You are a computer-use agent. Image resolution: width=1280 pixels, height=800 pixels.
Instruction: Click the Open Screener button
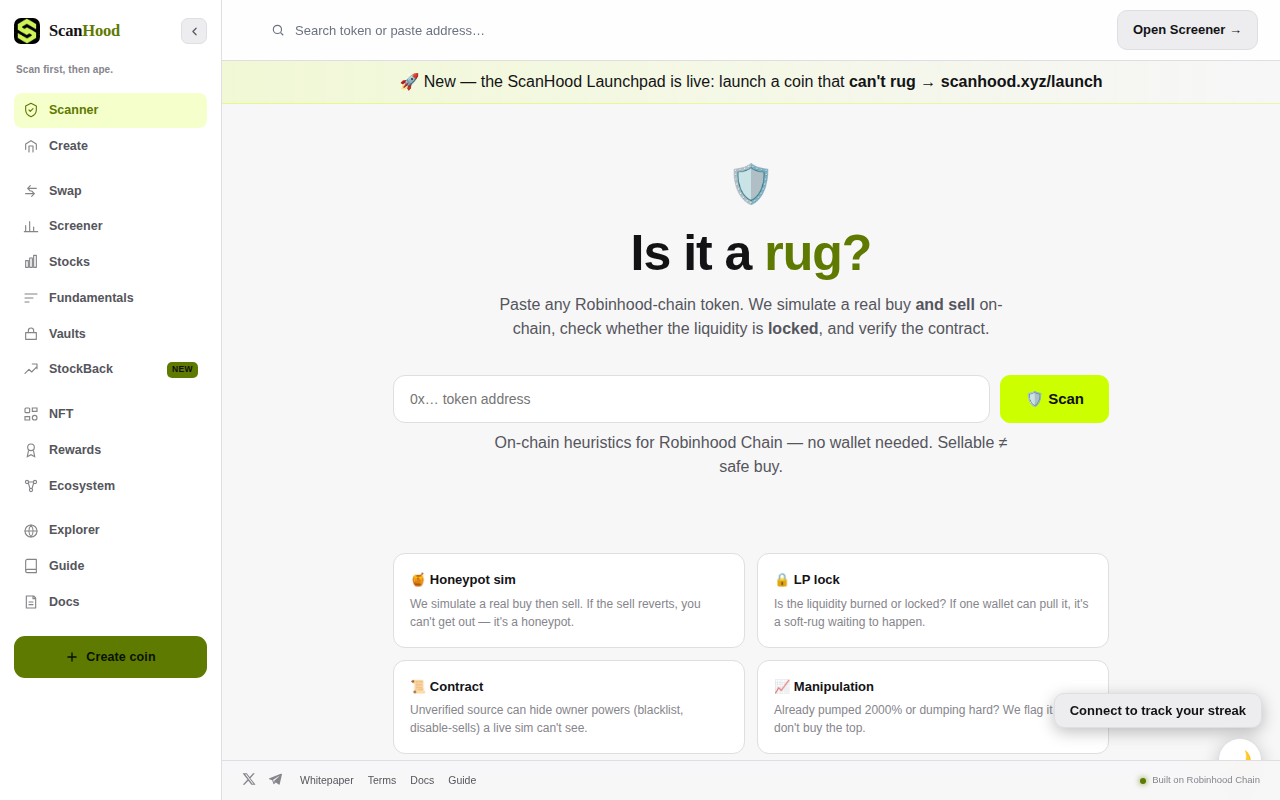click(x=1187, y=30)
